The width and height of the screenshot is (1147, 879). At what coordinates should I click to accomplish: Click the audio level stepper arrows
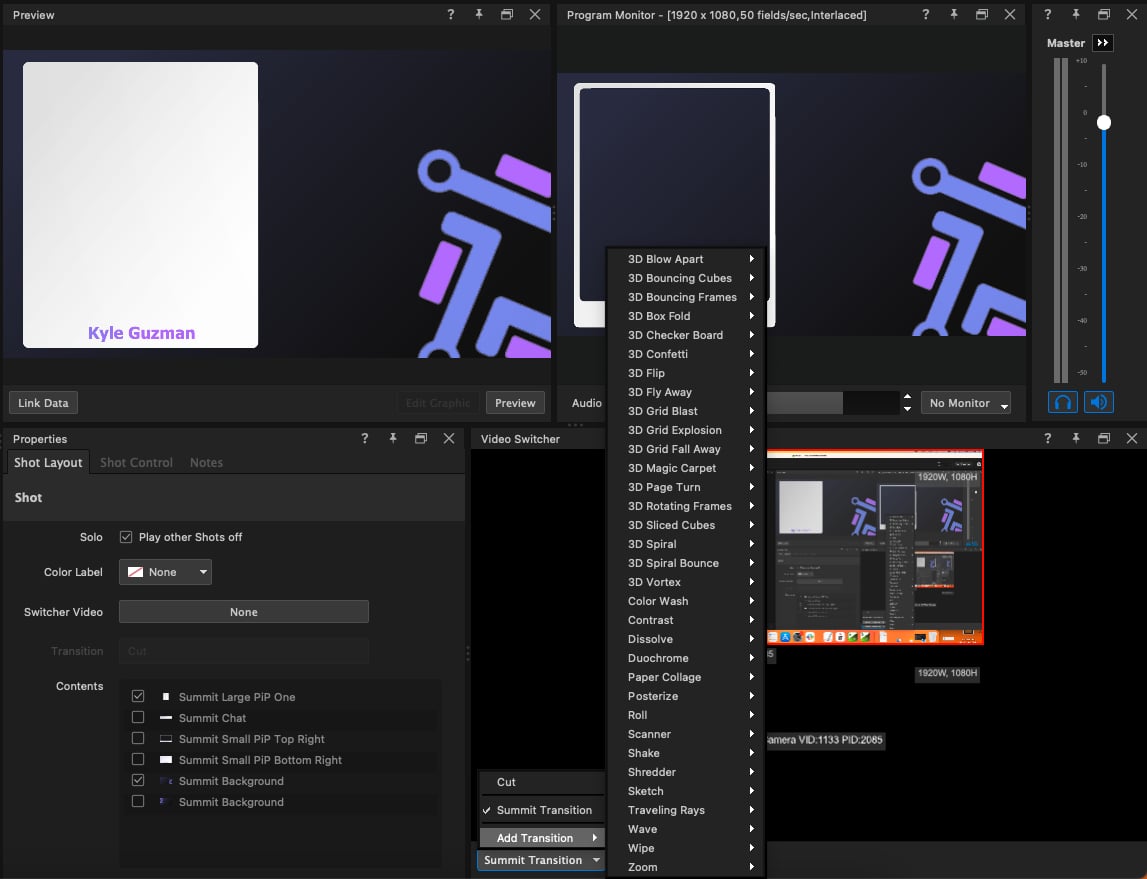tap(908, 403)
